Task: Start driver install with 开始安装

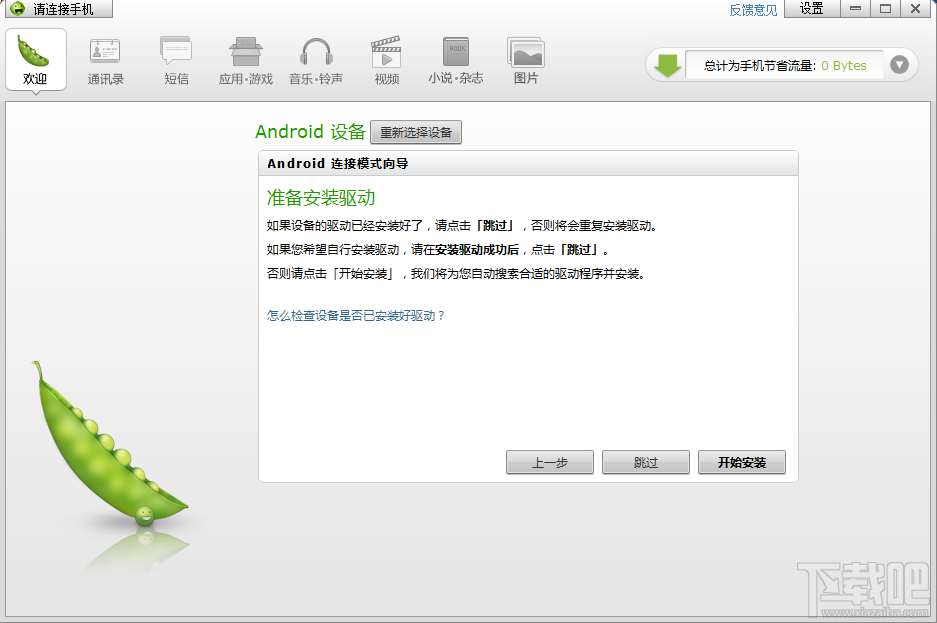Action: [x=742, y=462]
